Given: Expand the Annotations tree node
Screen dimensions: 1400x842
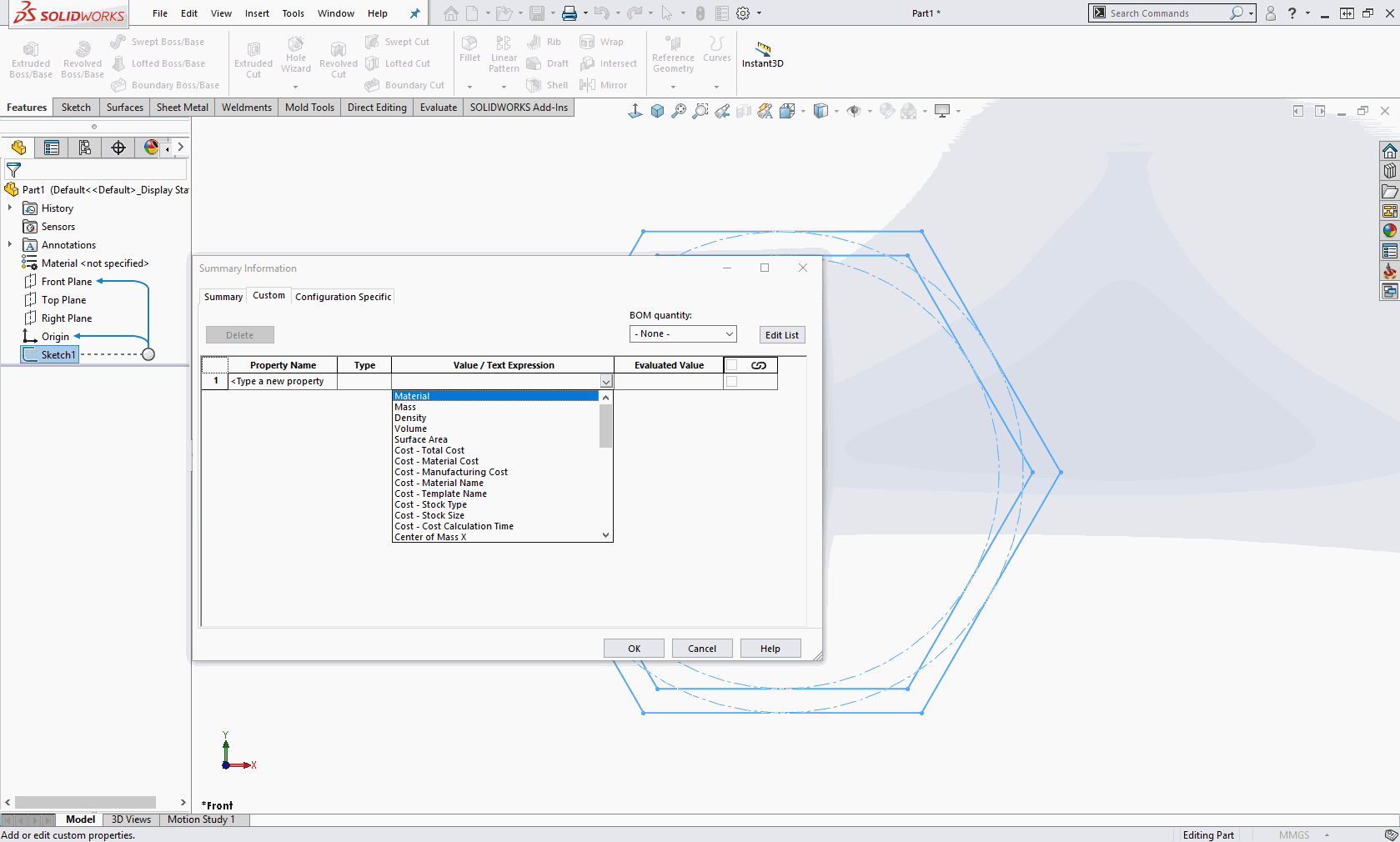Looking at the screenshot, I should [x=10, y=245].
